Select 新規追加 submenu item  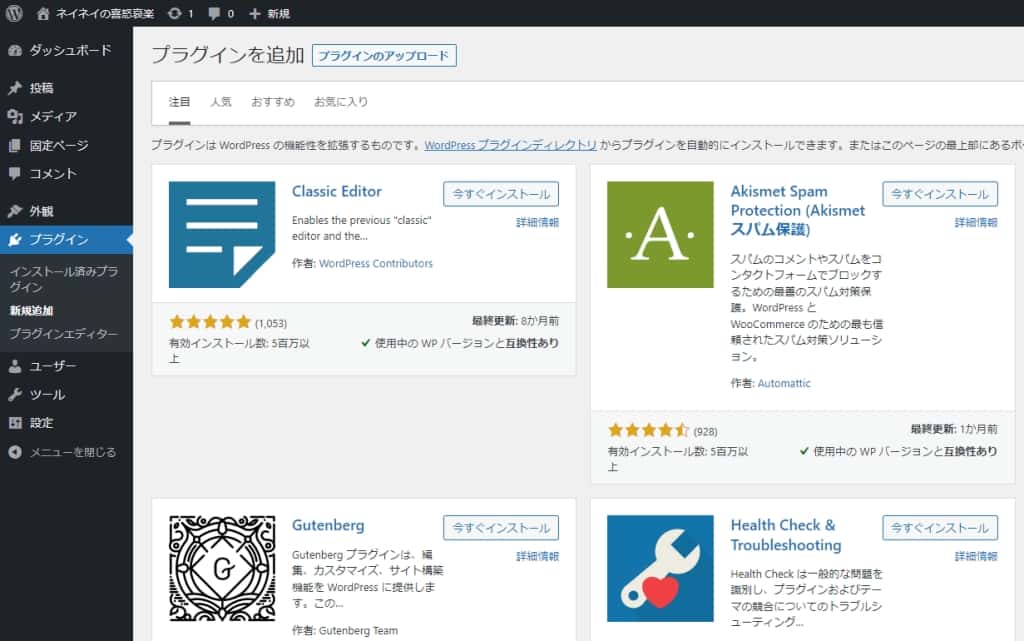31,311
